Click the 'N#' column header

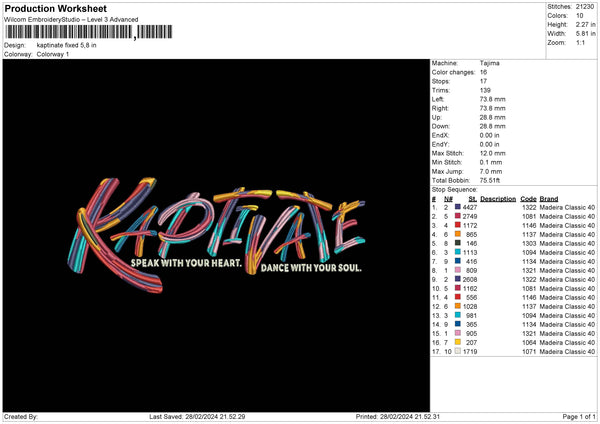click(448, 199)
